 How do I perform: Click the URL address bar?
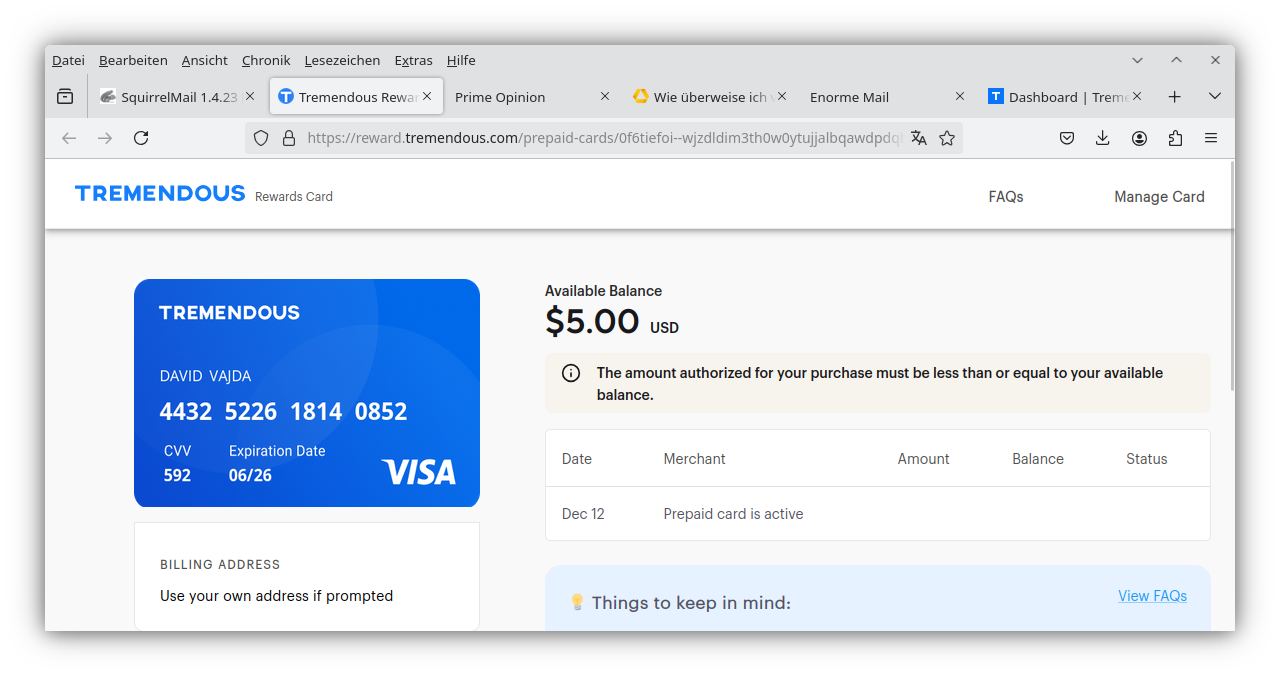pyautogui.click(x=600, y=138)
